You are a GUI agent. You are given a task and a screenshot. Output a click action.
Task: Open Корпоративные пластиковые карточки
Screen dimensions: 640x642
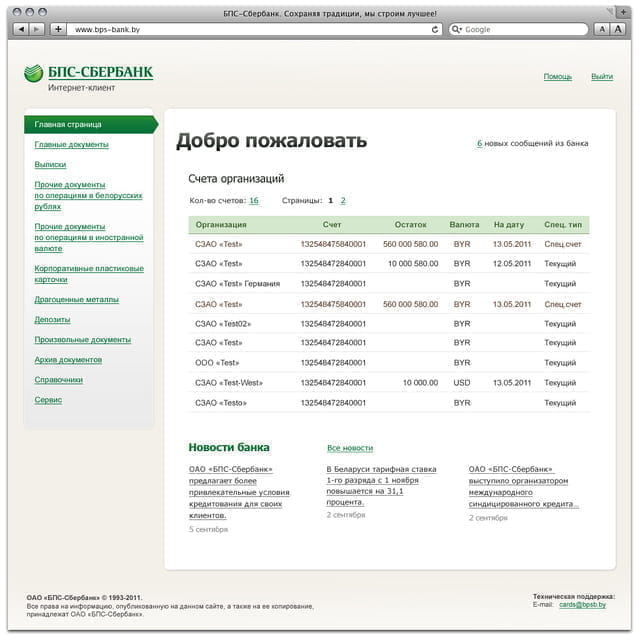click(x=89, y=274)
